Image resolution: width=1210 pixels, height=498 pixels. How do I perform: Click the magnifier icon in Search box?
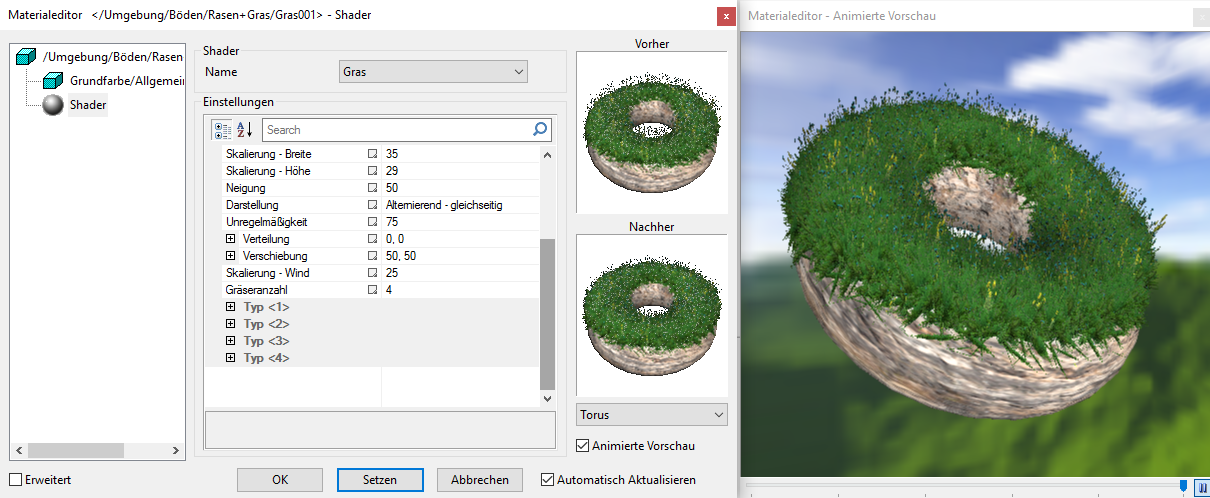[540, 130]
